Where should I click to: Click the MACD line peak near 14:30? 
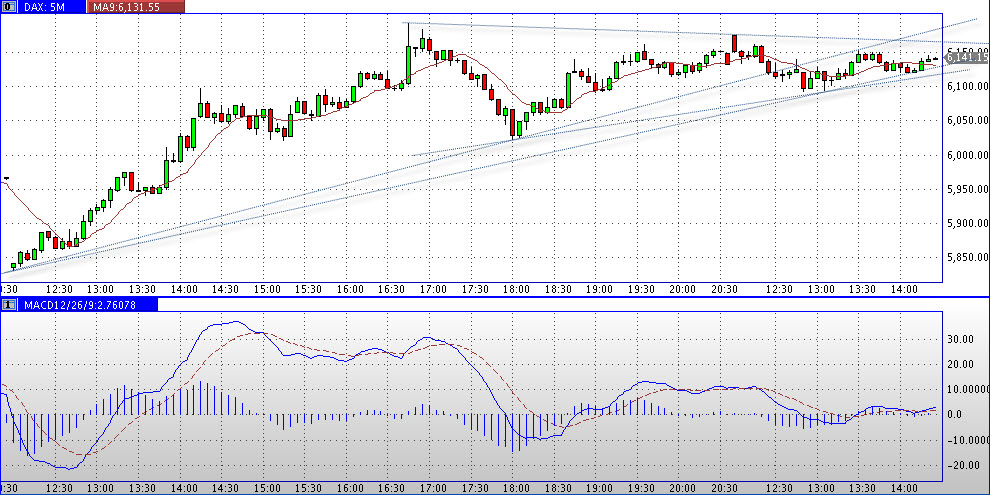[232, 322]
